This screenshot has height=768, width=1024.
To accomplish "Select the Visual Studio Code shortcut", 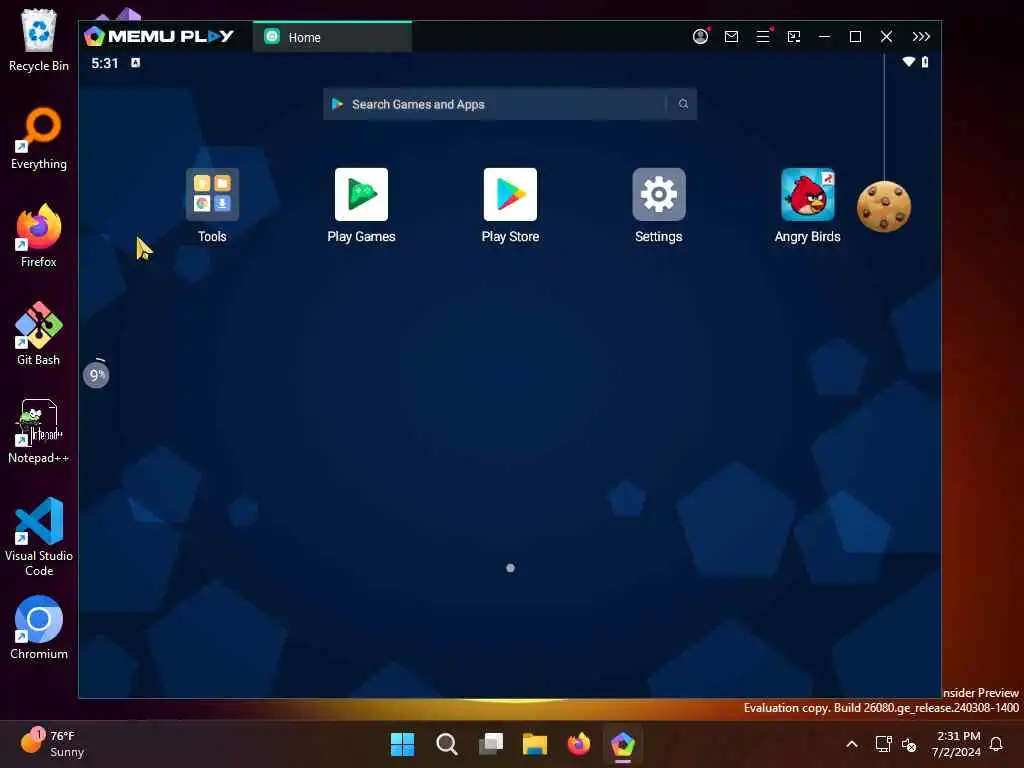I will tap(39, 537).
